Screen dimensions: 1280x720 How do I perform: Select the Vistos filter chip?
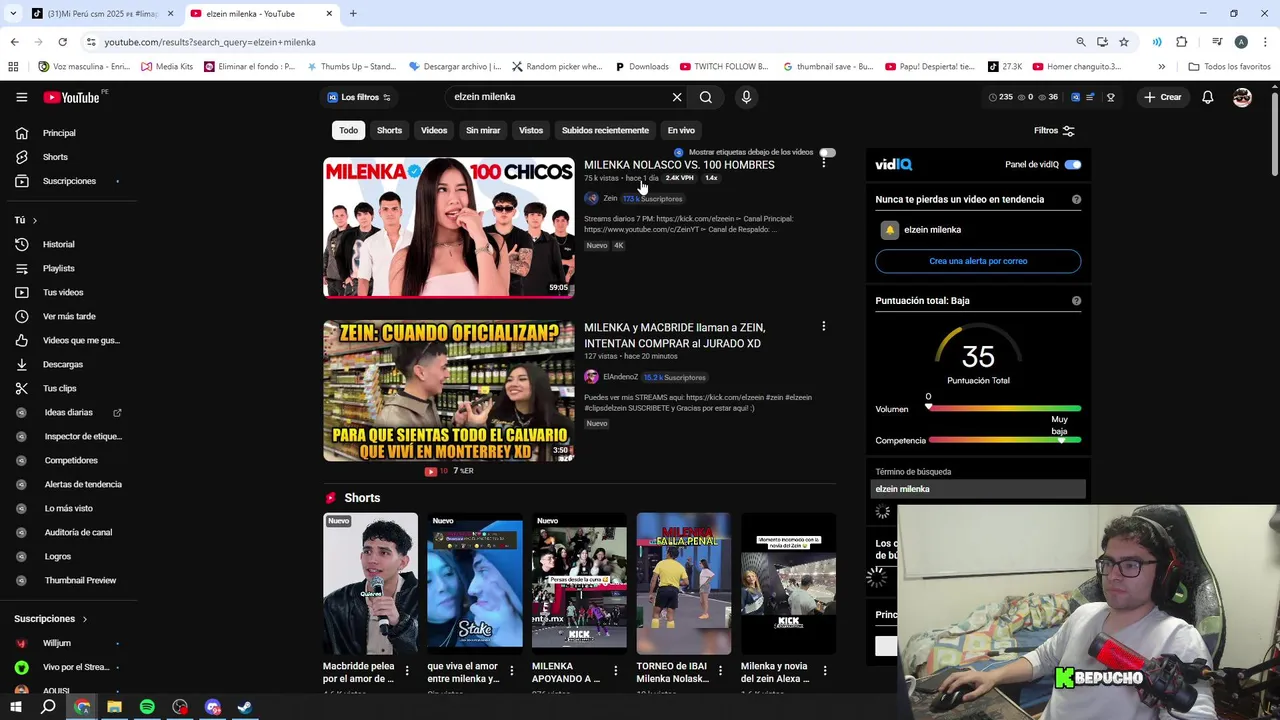(x=531, y=130)
